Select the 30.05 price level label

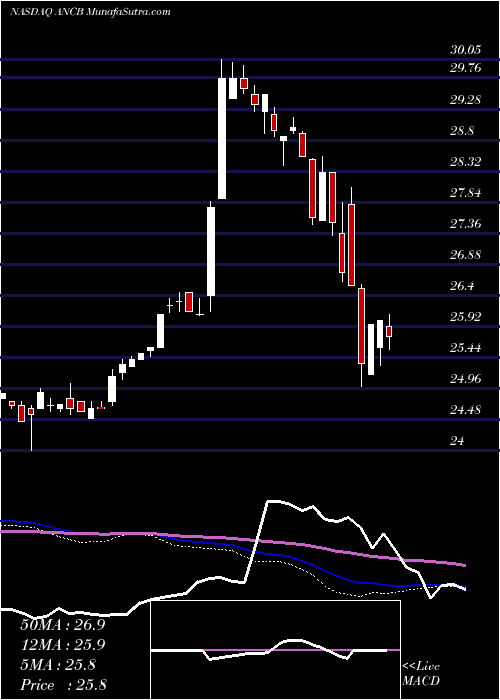point(465,50)
